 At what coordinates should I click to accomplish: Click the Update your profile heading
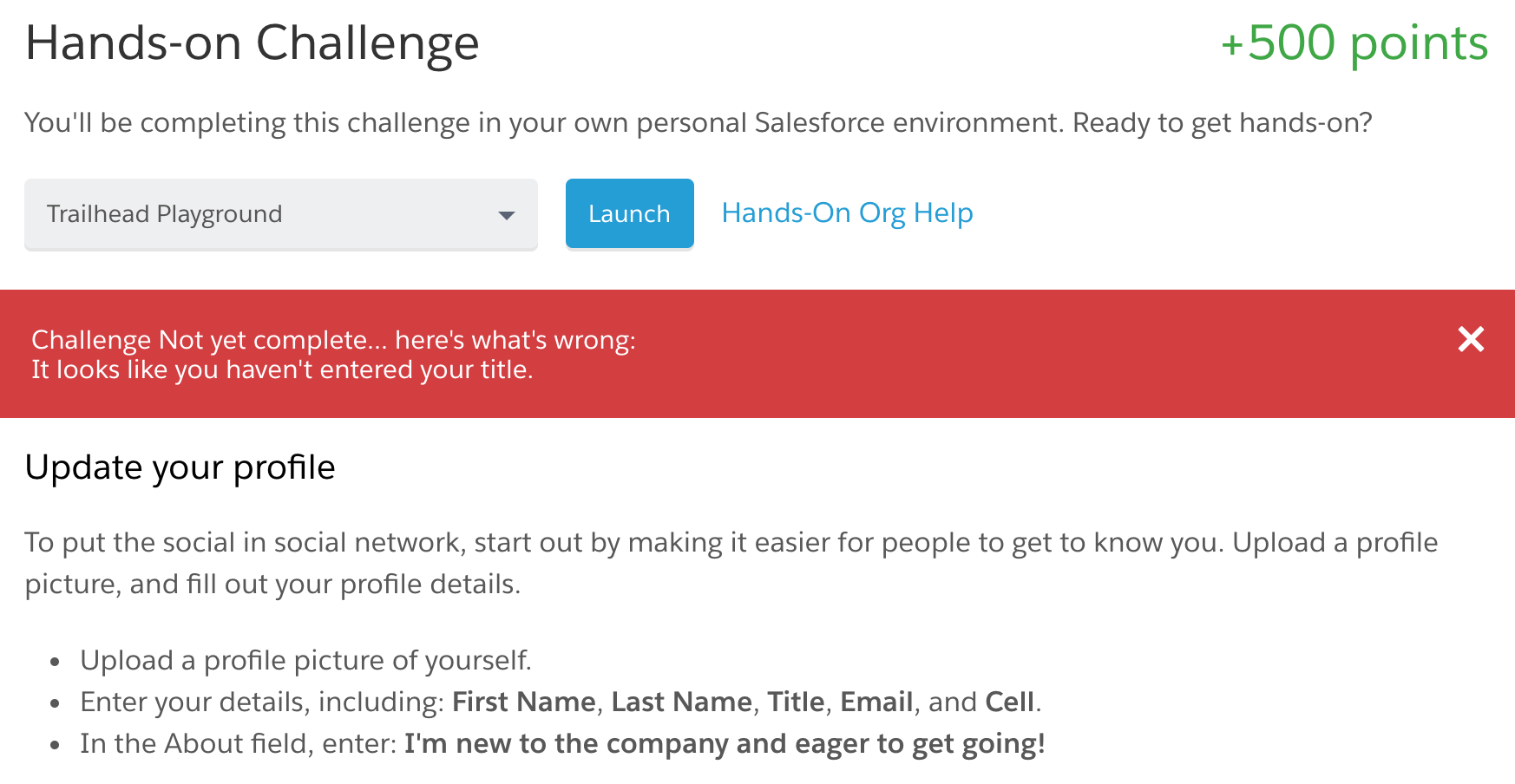(180, 467)
